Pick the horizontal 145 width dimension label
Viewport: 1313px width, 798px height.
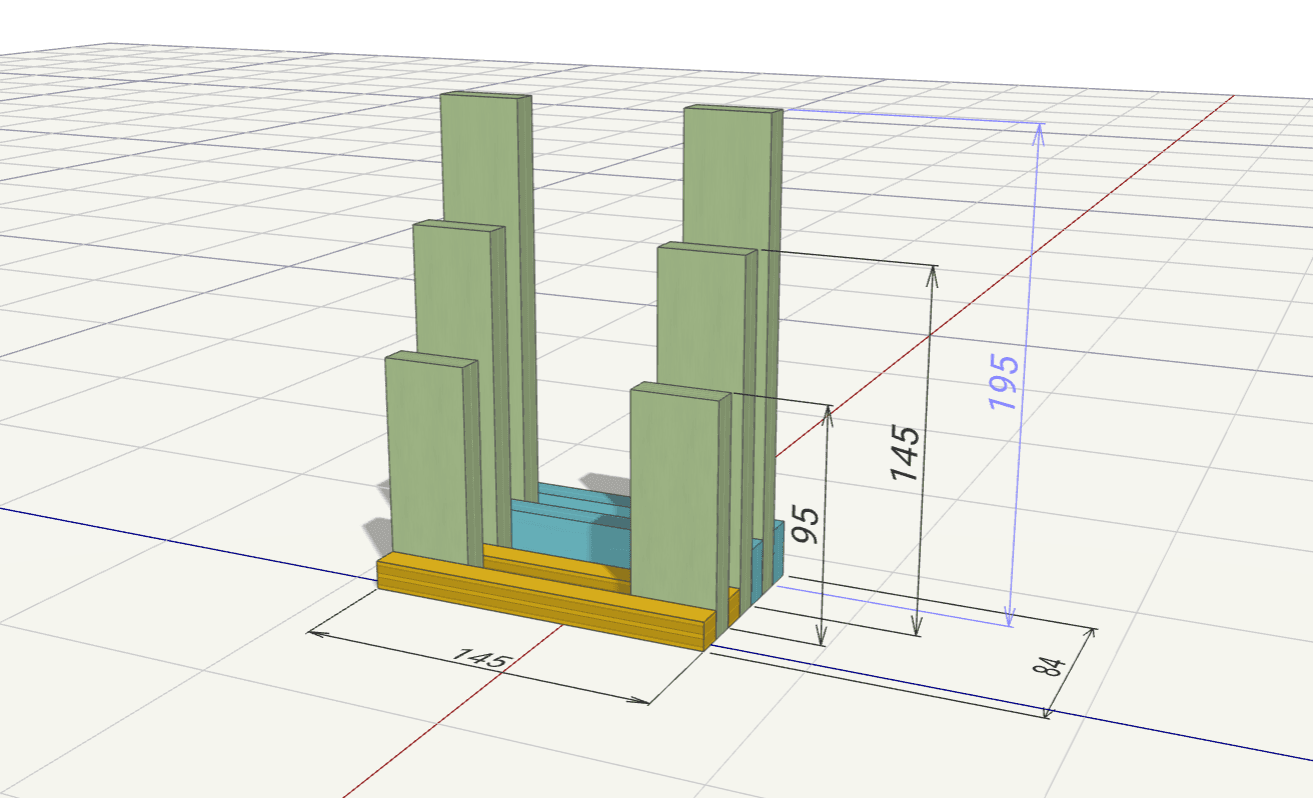tap(483, 659)
